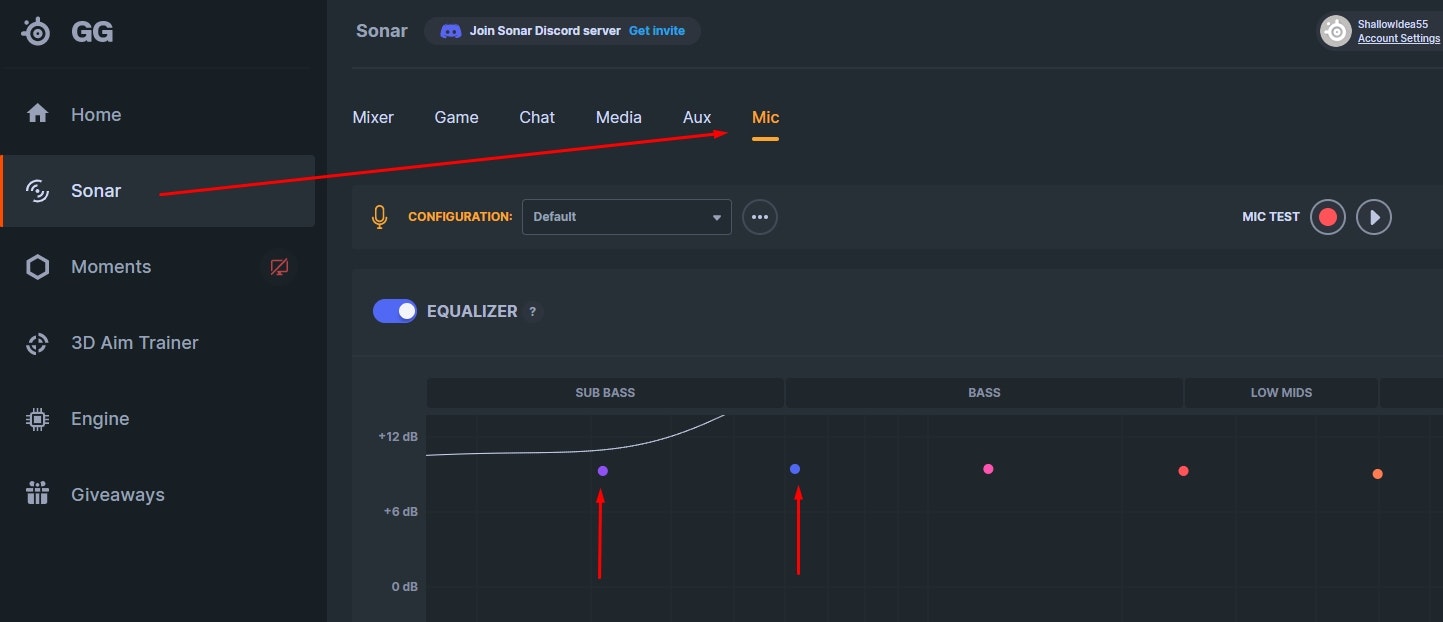The height and width of the screenshot is (622, 1443).
Task: Open Engine in the sidebar
Action: (x=100, y=418)
